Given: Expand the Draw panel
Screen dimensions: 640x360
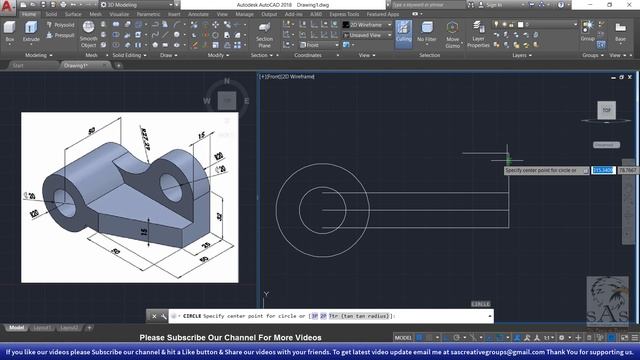Looking at the screenshot, I should point(169,55).
